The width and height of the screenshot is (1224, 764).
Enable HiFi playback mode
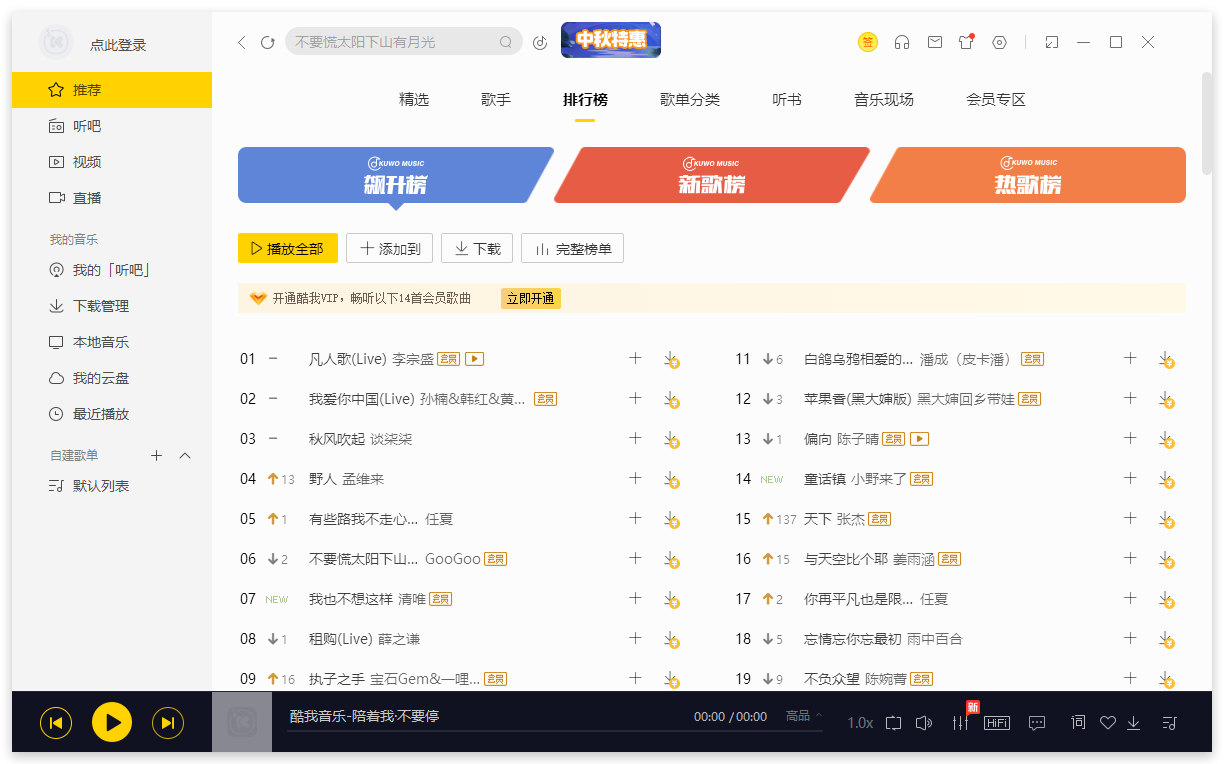click(997, 722)
